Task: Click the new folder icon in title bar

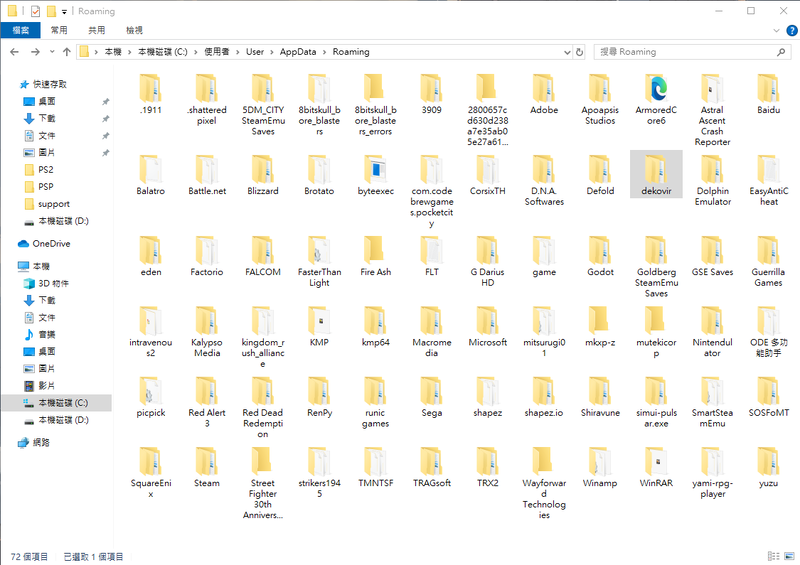Action: coord(51,11)
